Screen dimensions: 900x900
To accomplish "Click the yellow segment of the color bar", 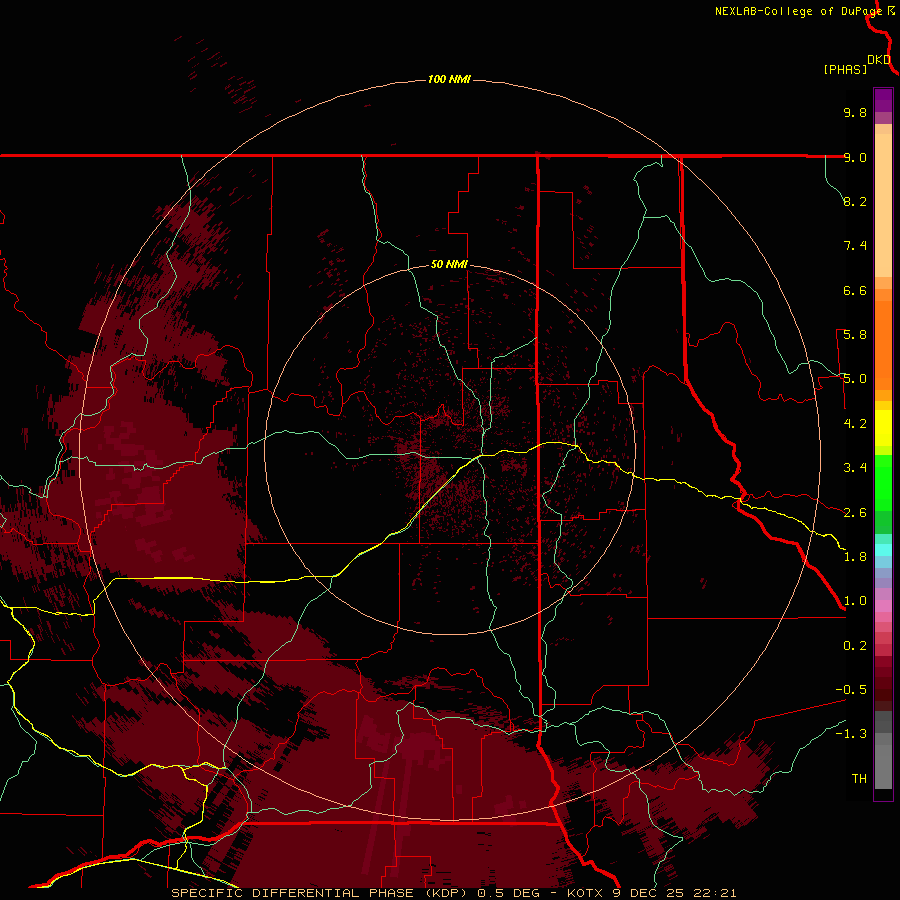I will click(x=883, y=428).
